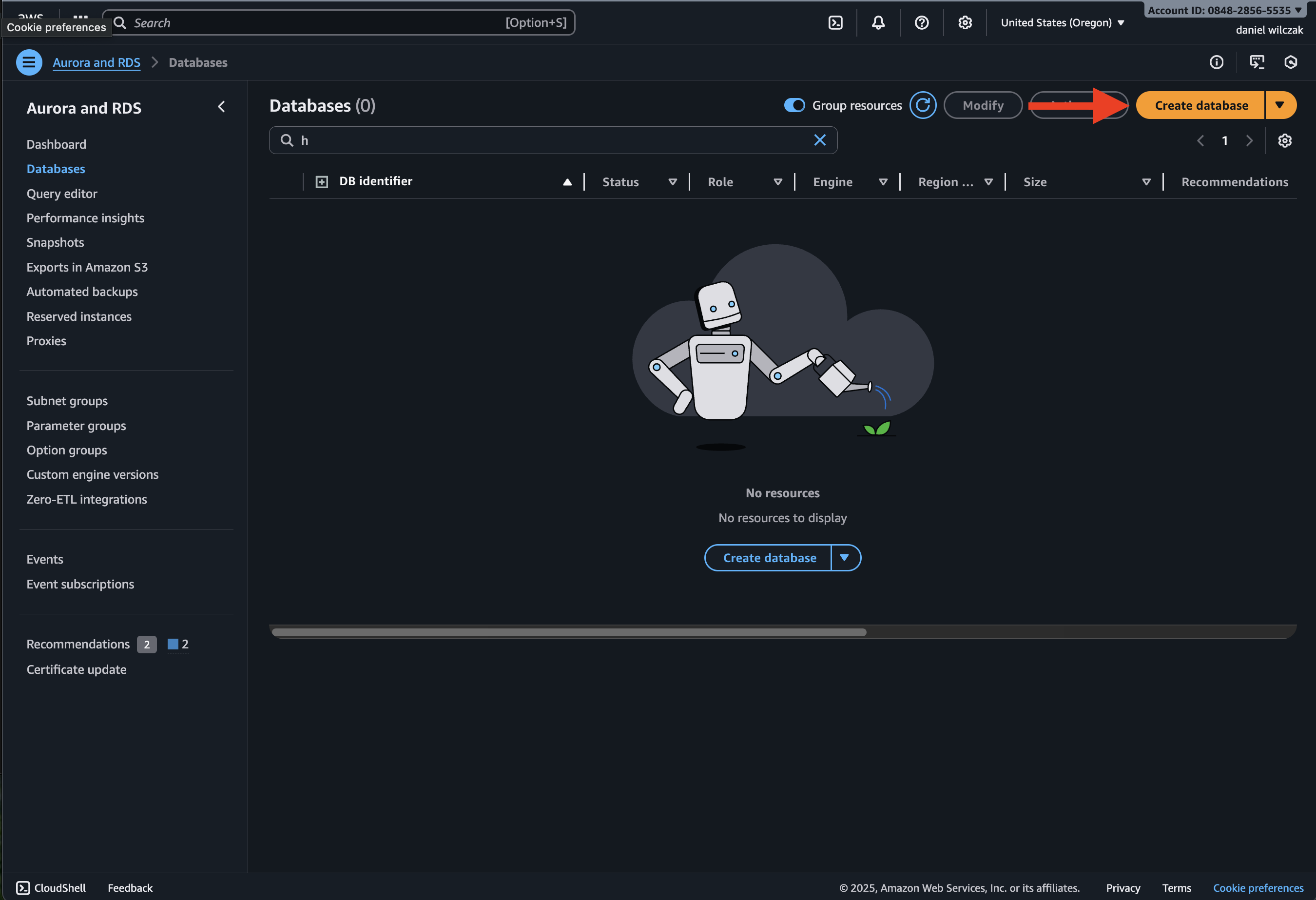This screenshot has height=900, width=1316.
Task: Go to Parameter groups
Action: (76, 425)
